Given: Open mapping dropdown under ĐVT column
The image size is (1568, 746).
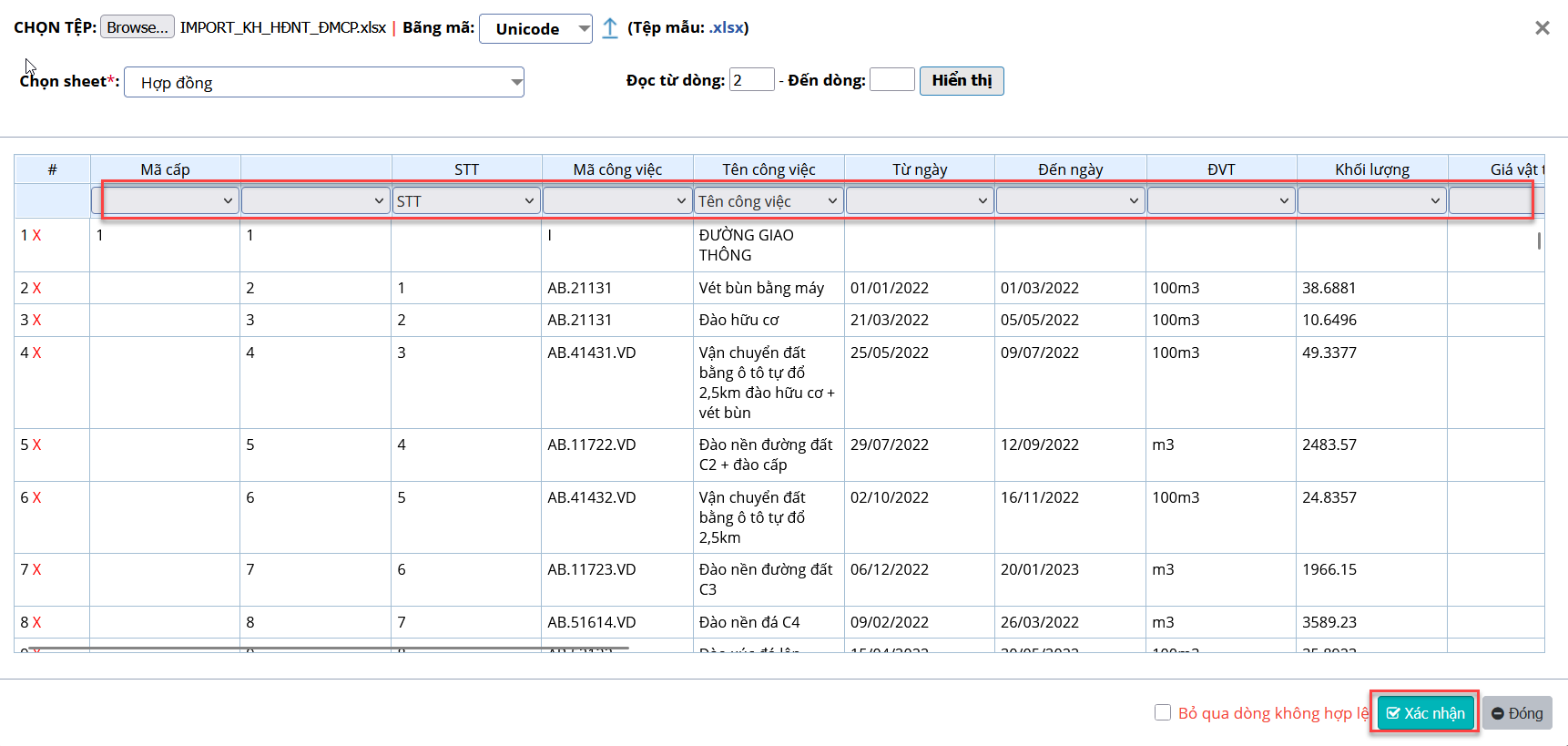Looking at the screenshot, I should click(x=1221, y=200).
